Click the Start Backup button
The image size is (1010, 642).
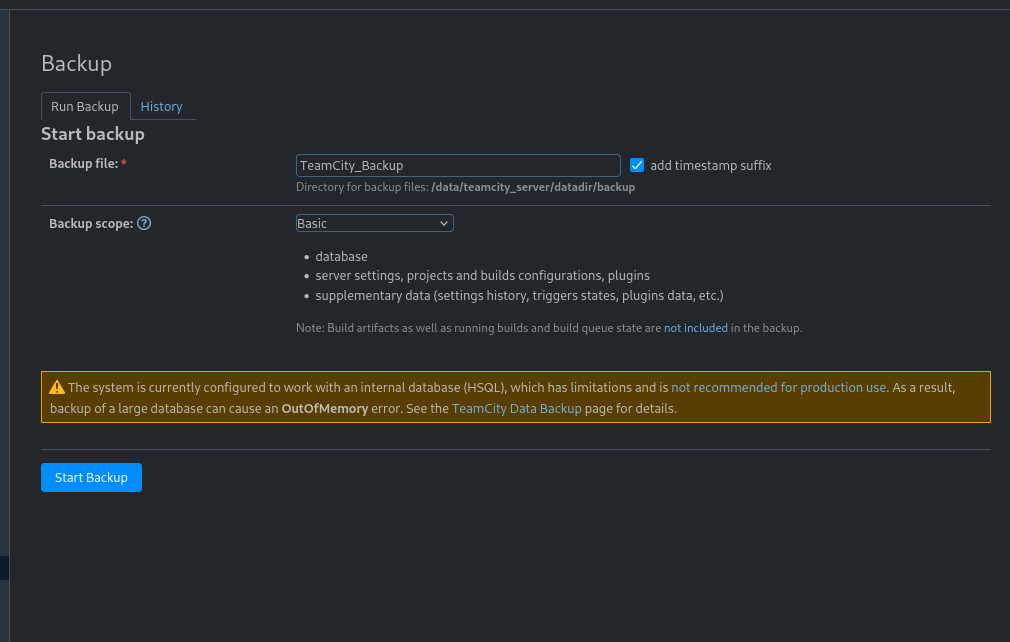click(x=91, y=477)
